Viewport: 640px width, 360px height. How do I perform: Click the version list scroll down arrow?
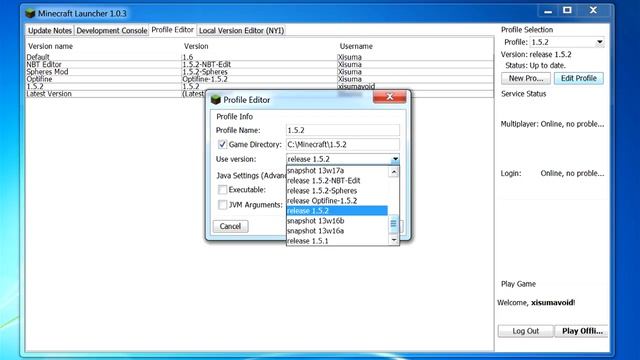click(393, 240)
